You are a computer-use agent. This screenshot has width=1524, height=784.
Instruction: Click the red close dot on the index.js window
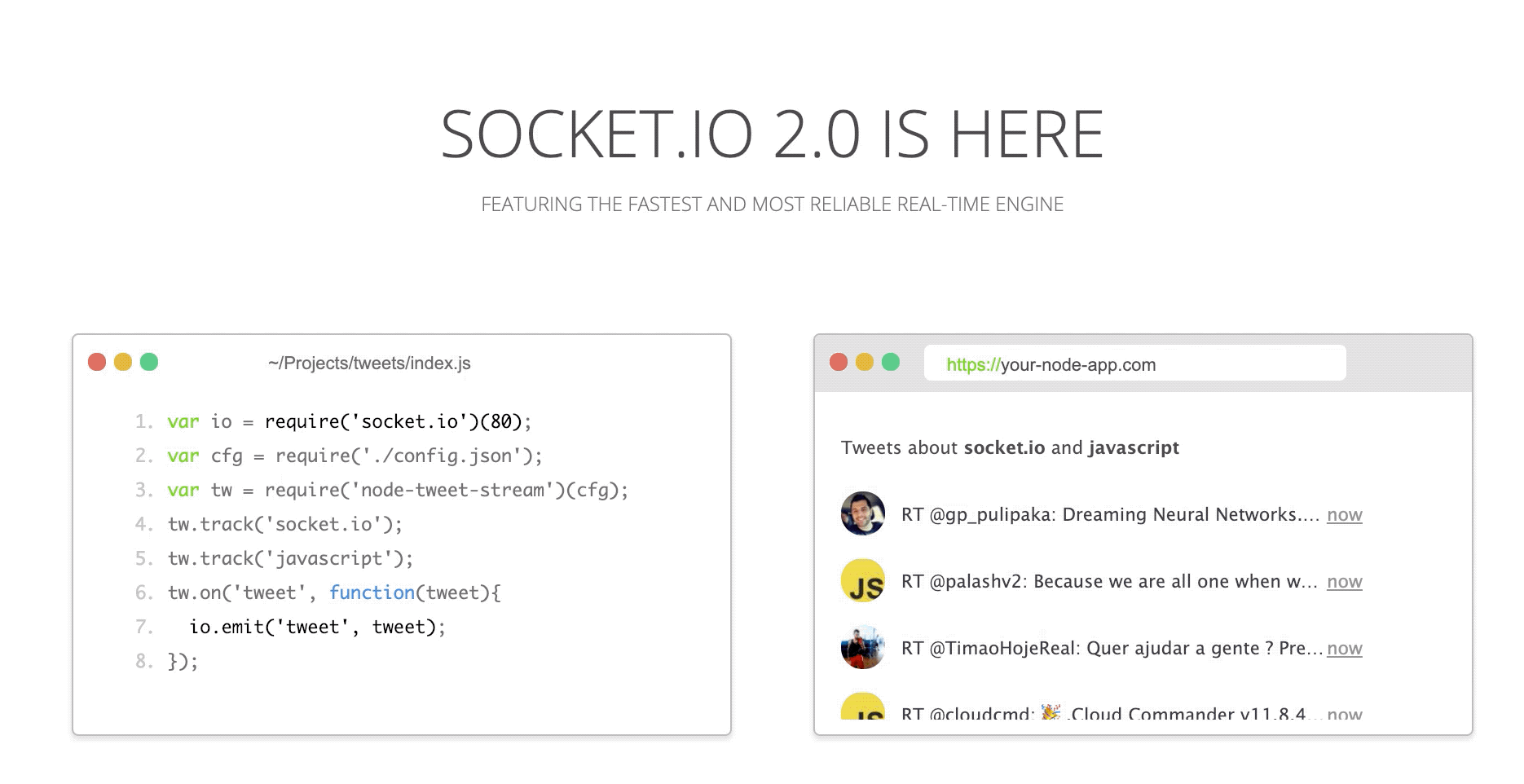pos(95,362)
